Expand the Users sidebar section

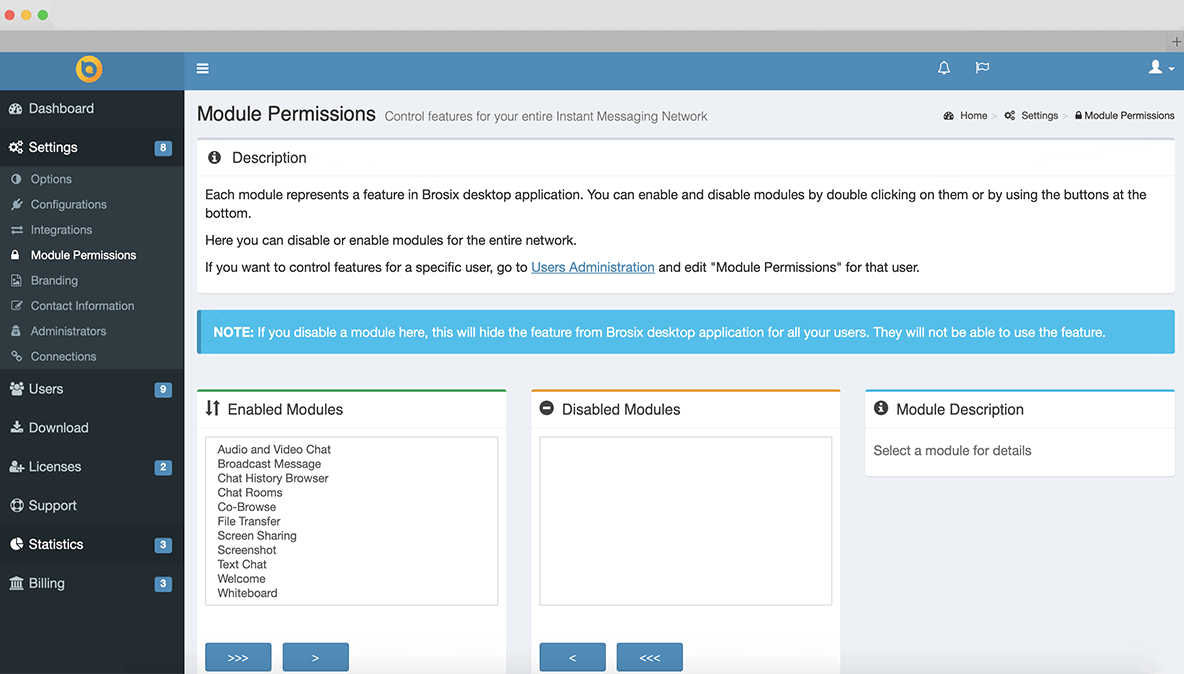coord(45,389)
